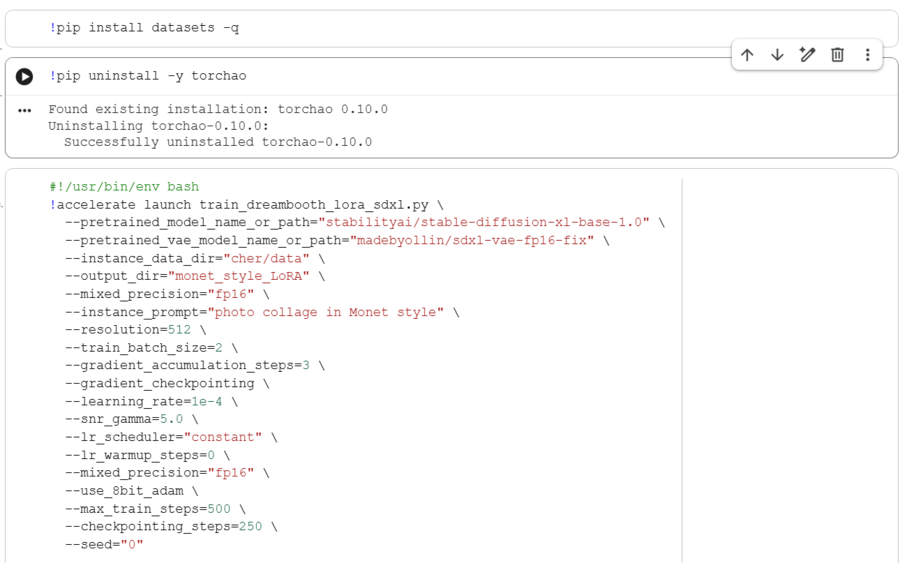Click the pip uninstall -y torchao code
The width and height of the screenshot is (900, 563).
[148, 76]
